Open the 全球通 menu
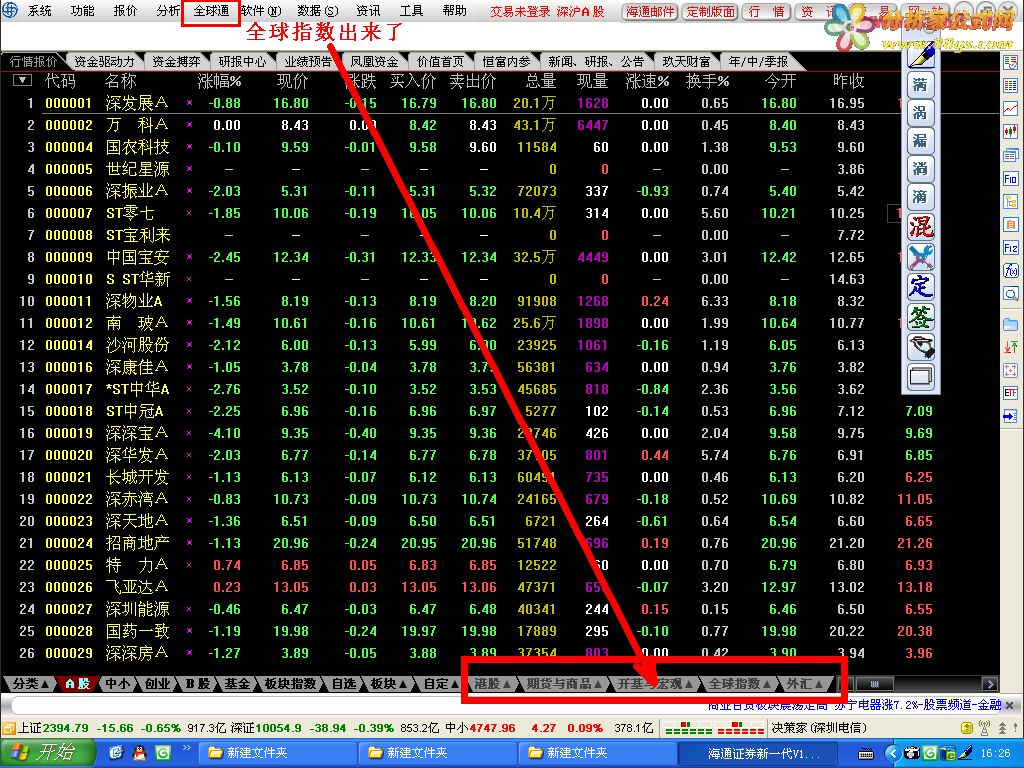 tap(211, 11)
